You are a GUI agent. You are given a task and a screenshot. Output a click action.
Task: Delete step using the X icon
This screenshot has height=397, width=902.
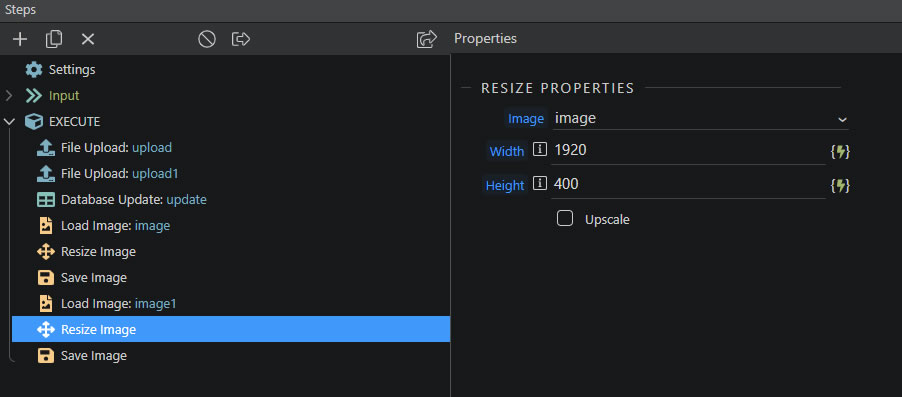point(87,39)
